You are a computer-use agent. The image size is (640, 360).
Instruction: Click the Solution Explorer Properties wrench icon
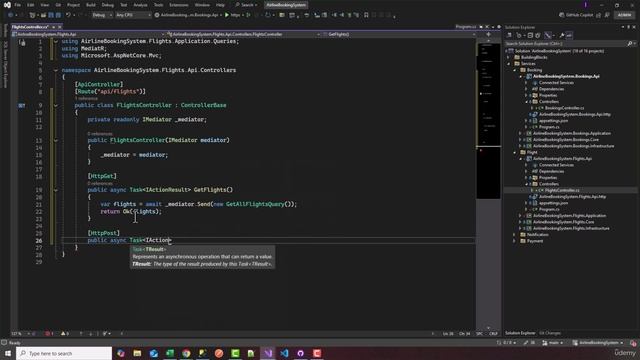(562, 36)
